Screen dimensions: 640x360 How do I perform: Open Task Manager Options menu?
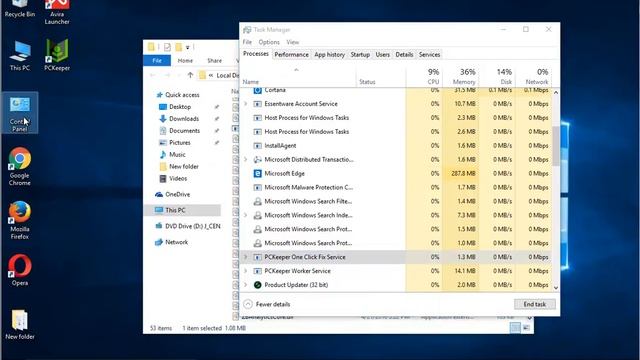(x=269, y=42)
